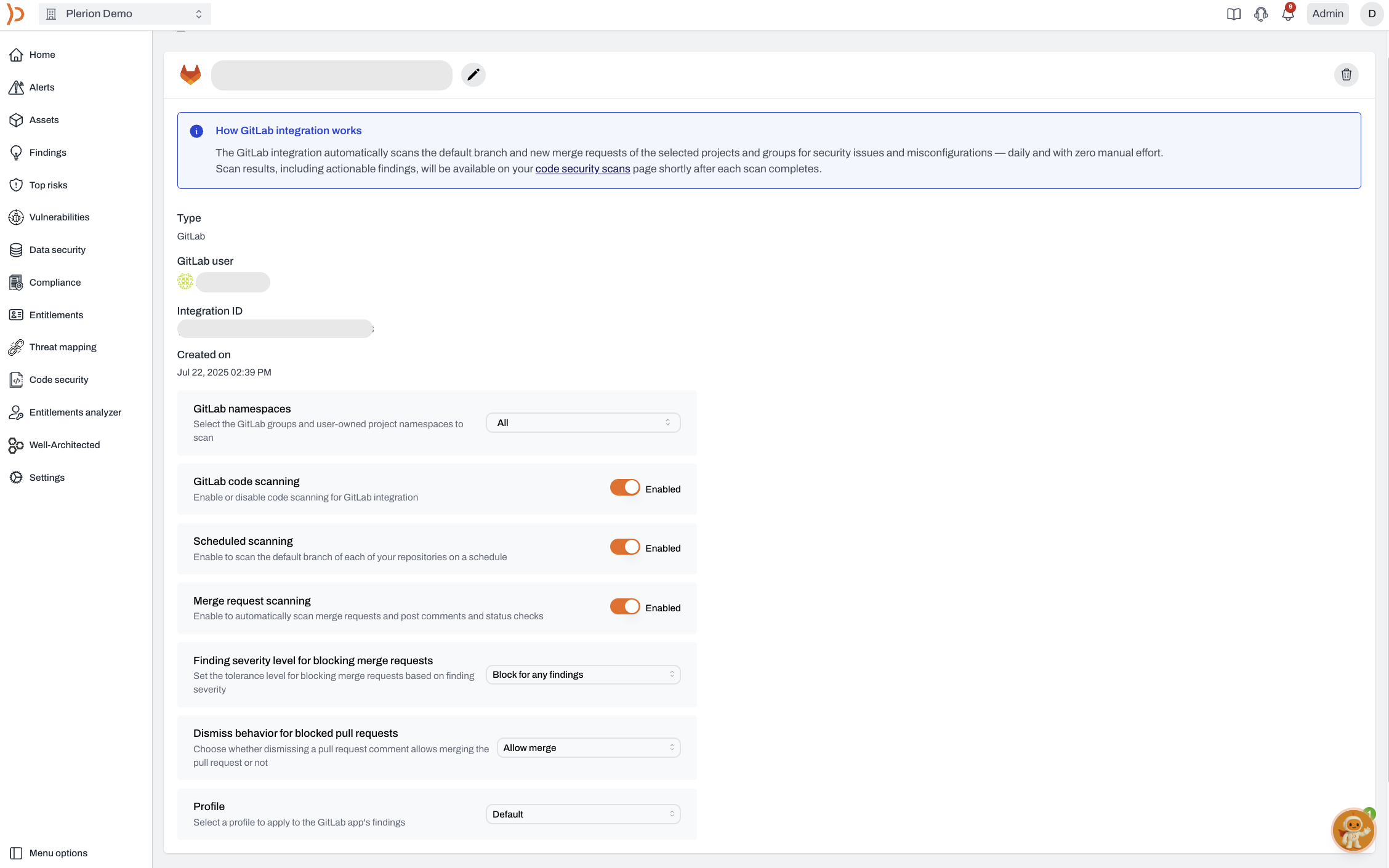Viewport: 1389px width, 868px height.
Task: Delete integration using trash icon
Action: click(x=1346, y=74)
